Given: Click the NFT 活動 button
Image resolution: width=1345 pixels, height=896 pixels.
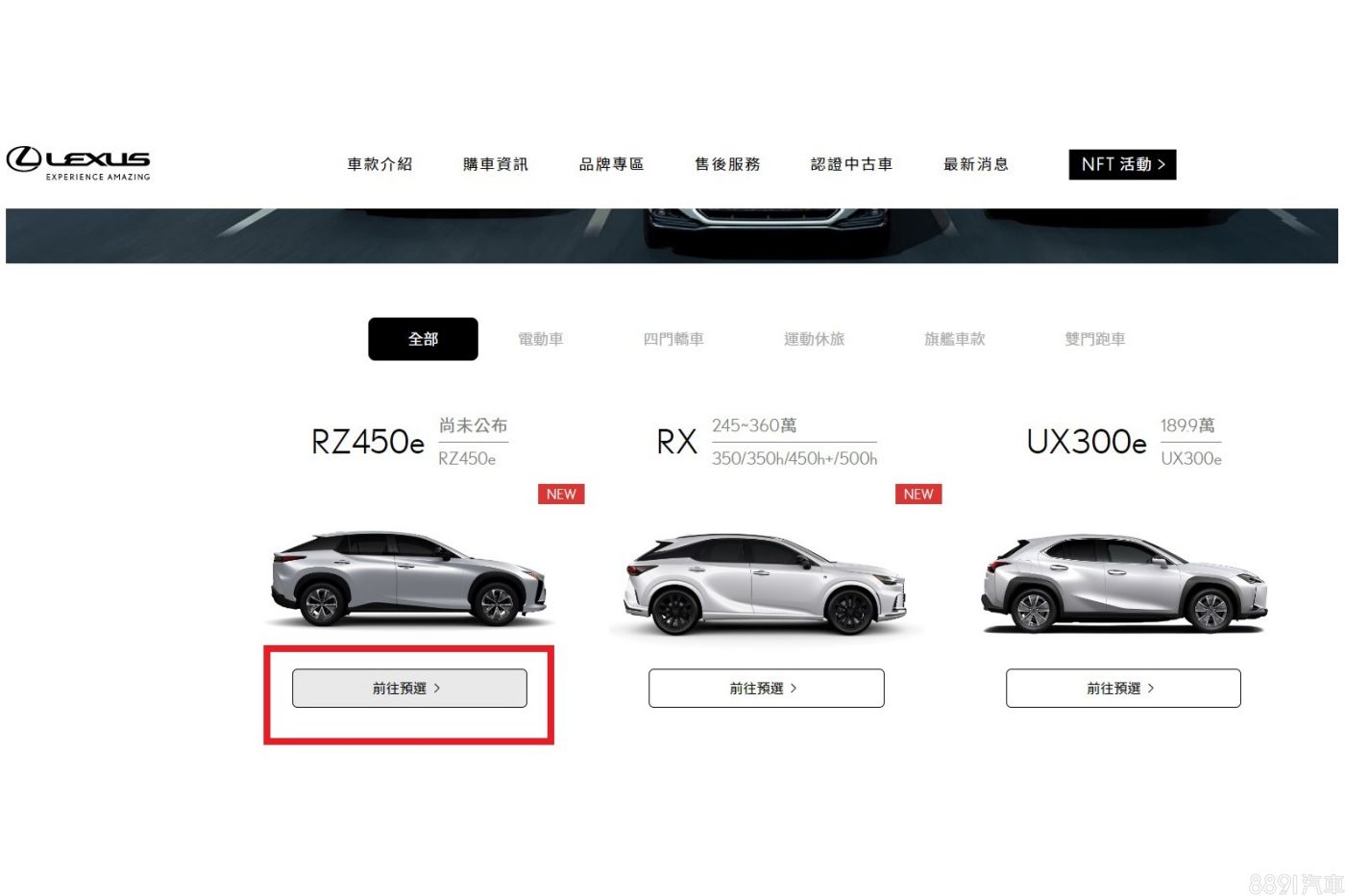Looking at the screenshot, I should pyautogui.click(x=1122, y=164).
